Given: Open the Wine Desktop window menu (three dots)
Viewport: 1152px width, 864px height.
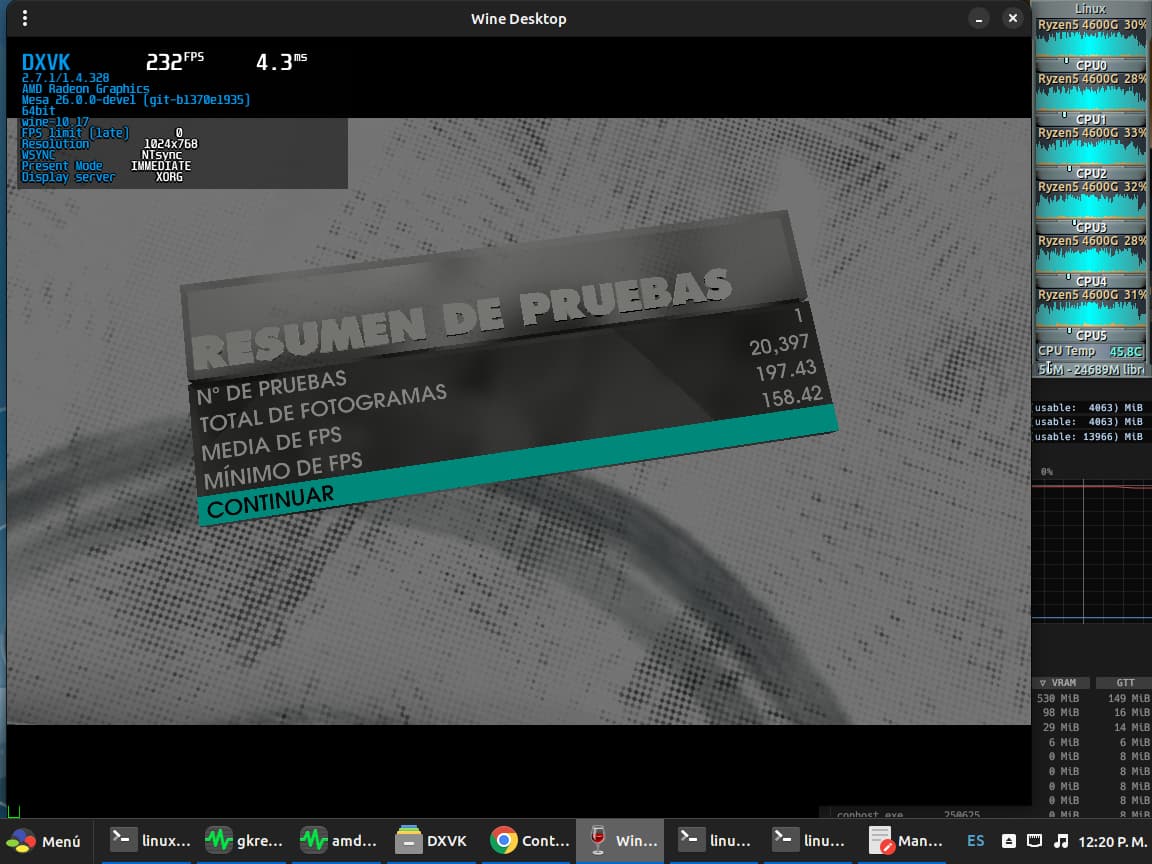Looking at the screenshot, I should click(25, 19).
